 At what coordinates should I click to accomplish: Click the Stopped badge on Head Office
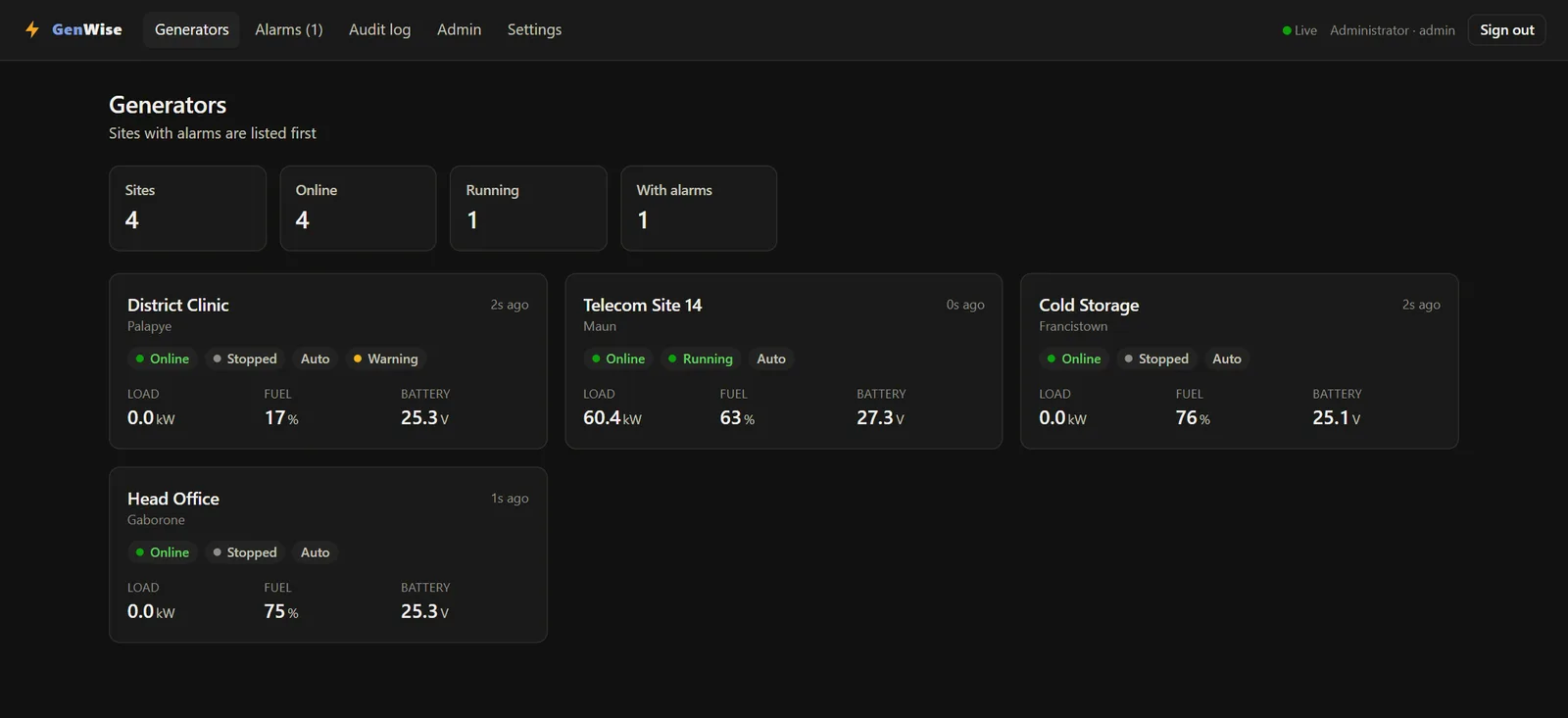245,553
